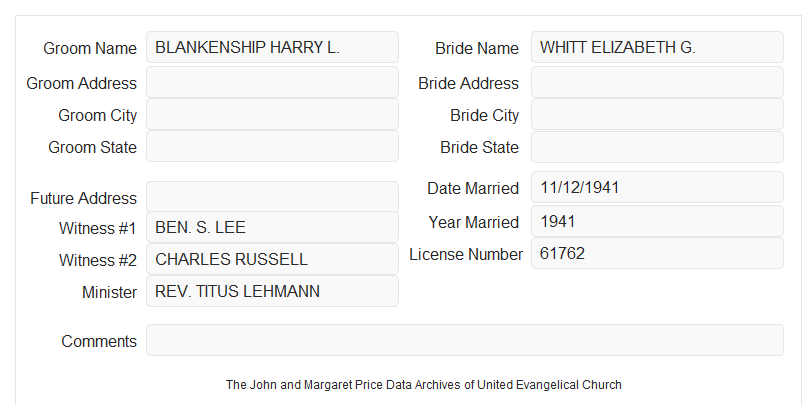Screen dimensions: 805x405
Task: Click into the Groom State field
Action: pos(272,146)
